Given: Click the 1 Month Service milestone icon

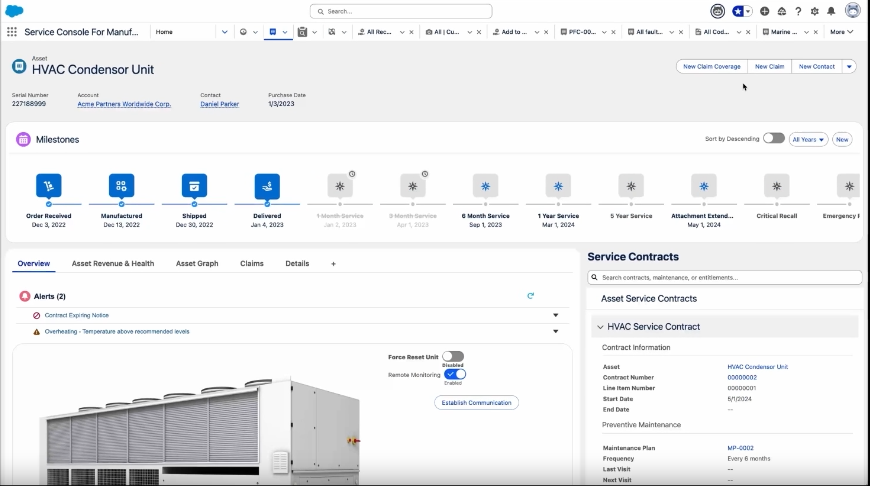Looking at the screenshot, I should coord(340,186).
